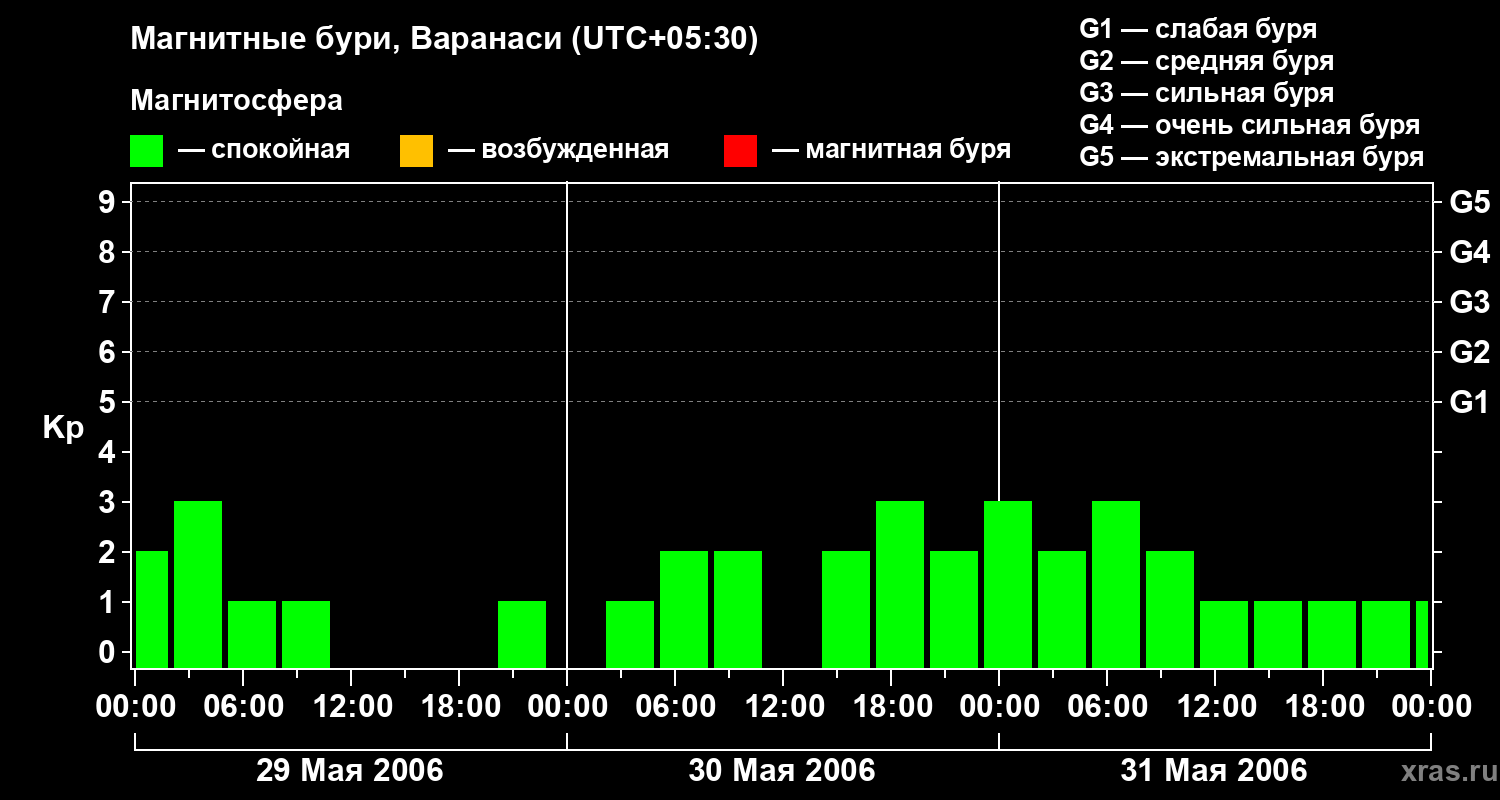1500x800 pixels.
Task: Click the green 'спокойная' legend swatch
Action: coord(146,151)
